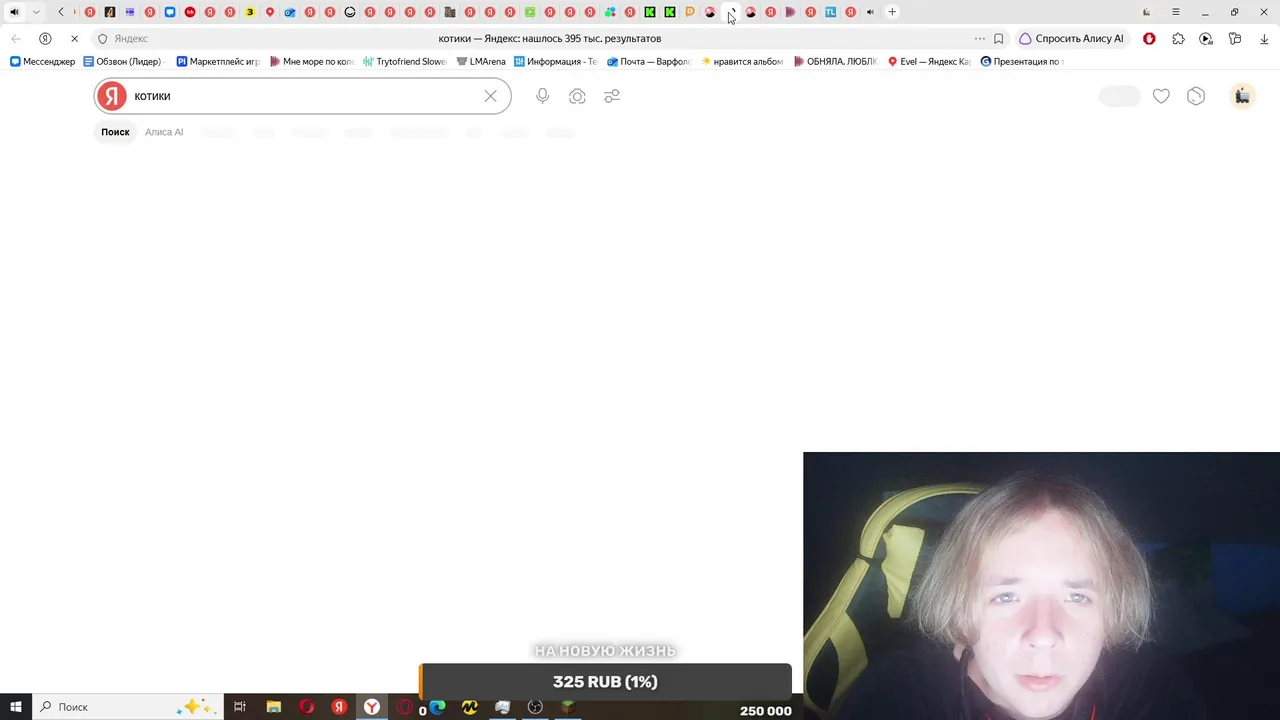Clear the search query with the X icon
Viewport: 1280px width, 720px height.
[490, 96]
